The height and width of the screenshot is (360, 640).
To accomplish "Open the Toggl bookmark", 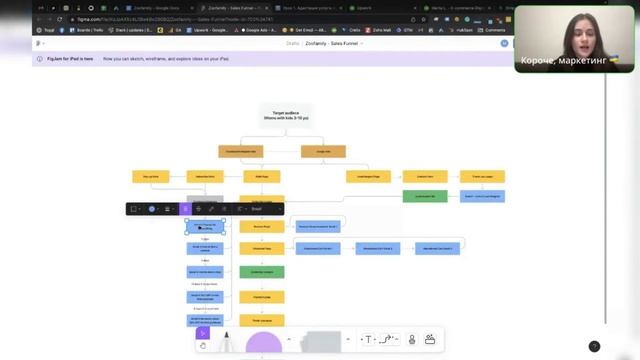I will [x=45, y=30].
